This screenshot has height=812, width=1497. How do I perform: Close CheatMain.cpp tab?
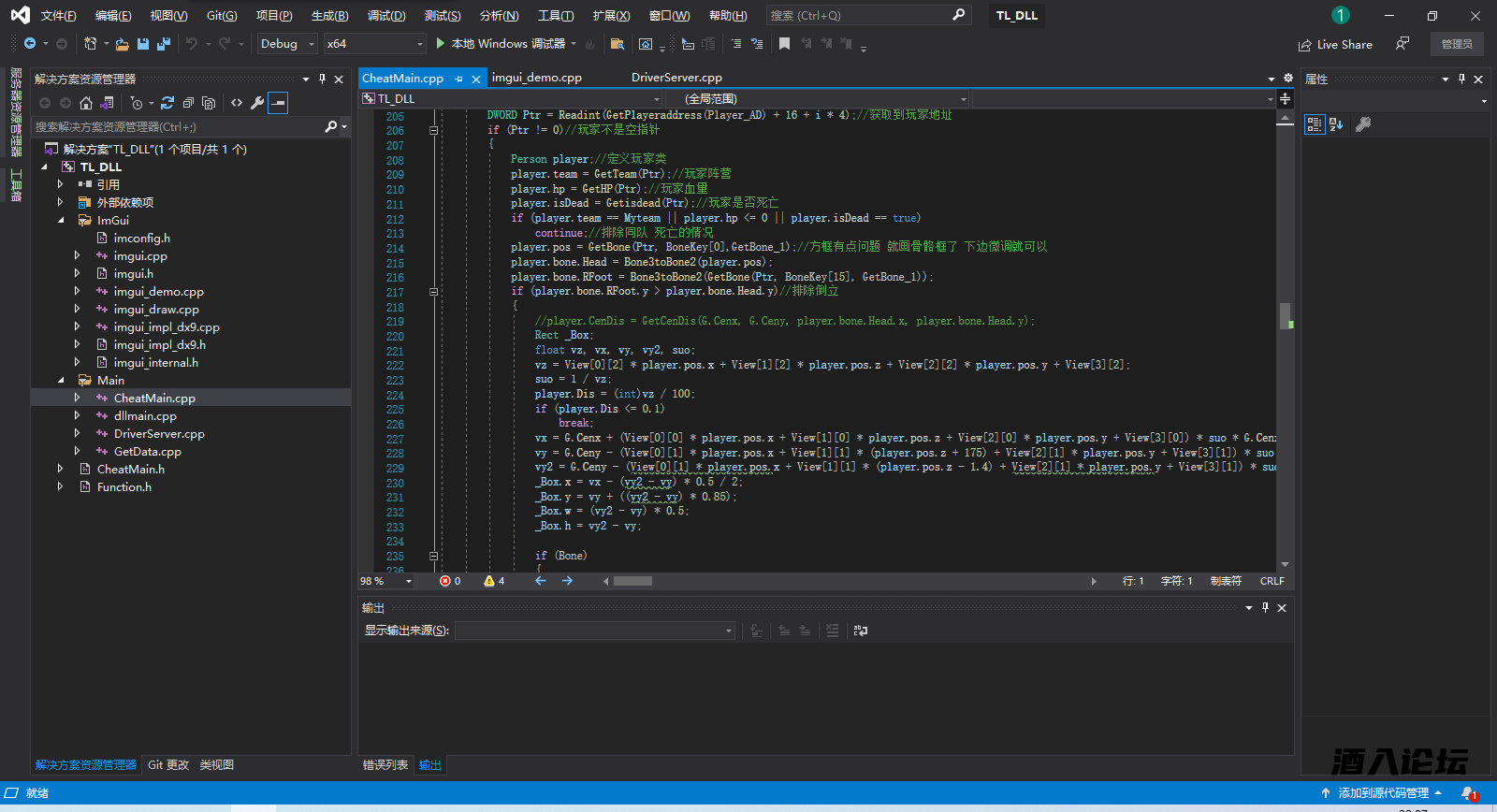476,79
